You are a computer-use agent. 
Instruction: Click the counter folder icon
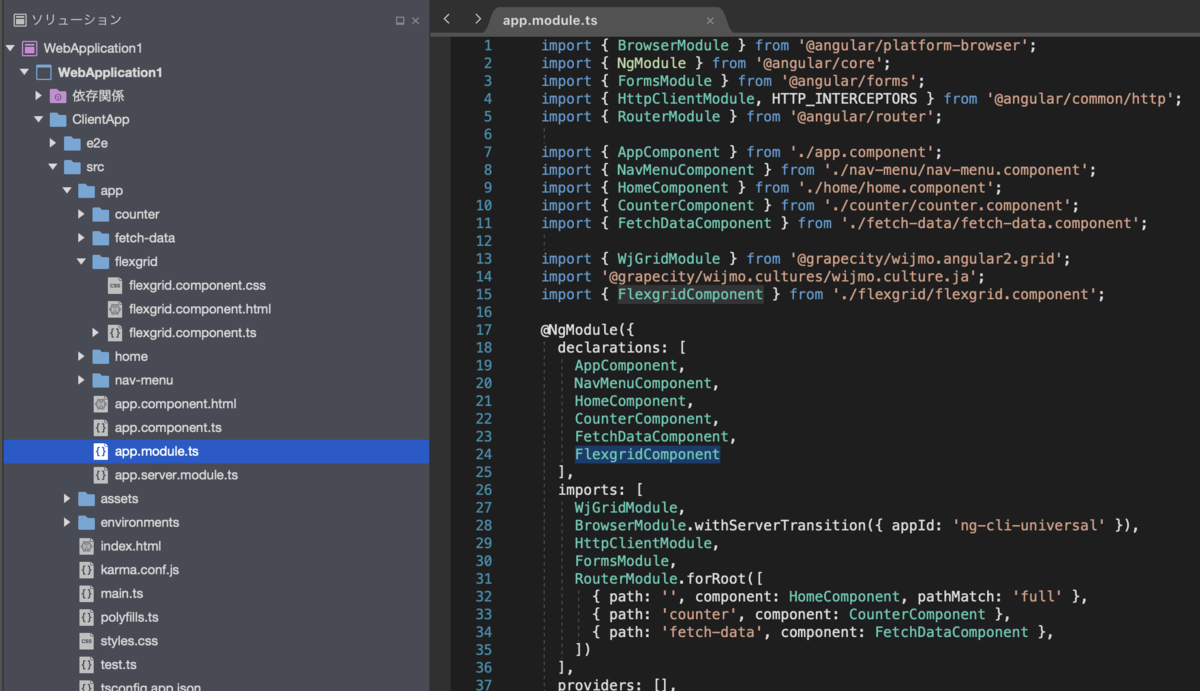click(x=100, y=214)
